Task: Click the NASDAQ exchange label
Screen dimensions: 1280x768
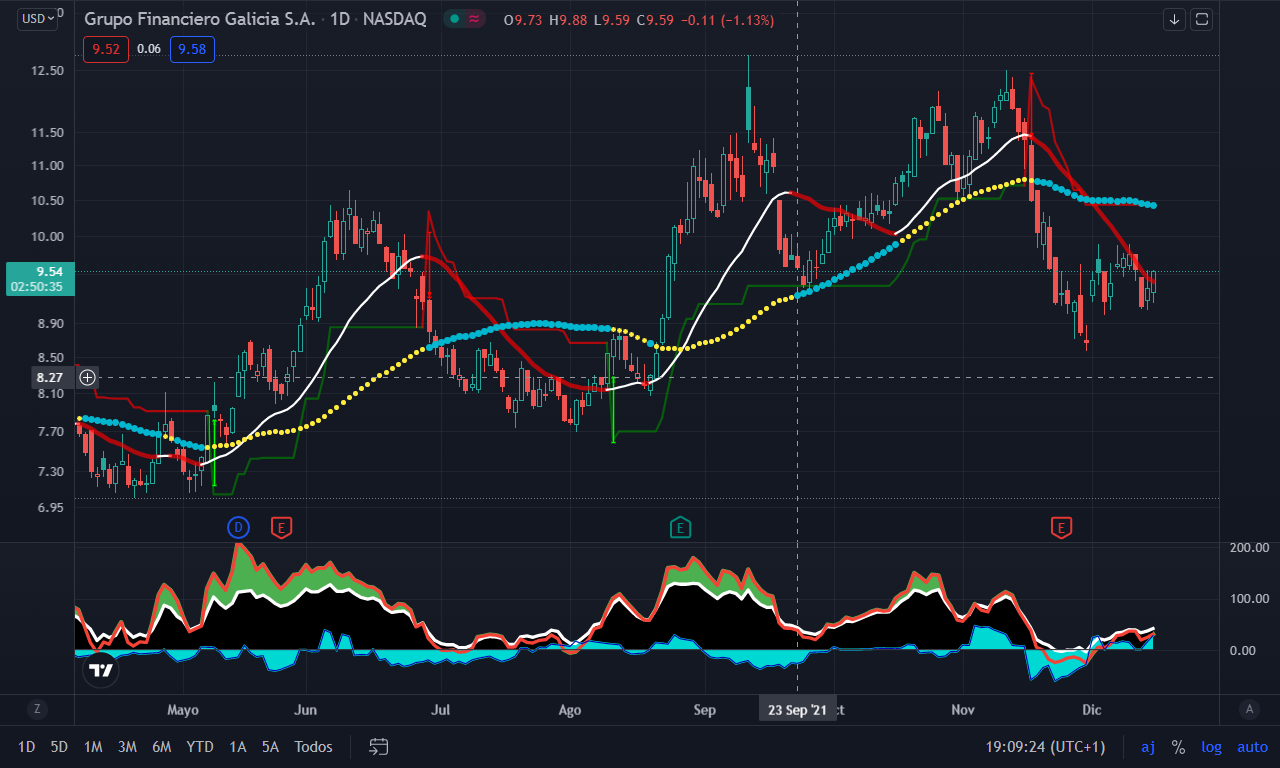Action: pos(396,19)
